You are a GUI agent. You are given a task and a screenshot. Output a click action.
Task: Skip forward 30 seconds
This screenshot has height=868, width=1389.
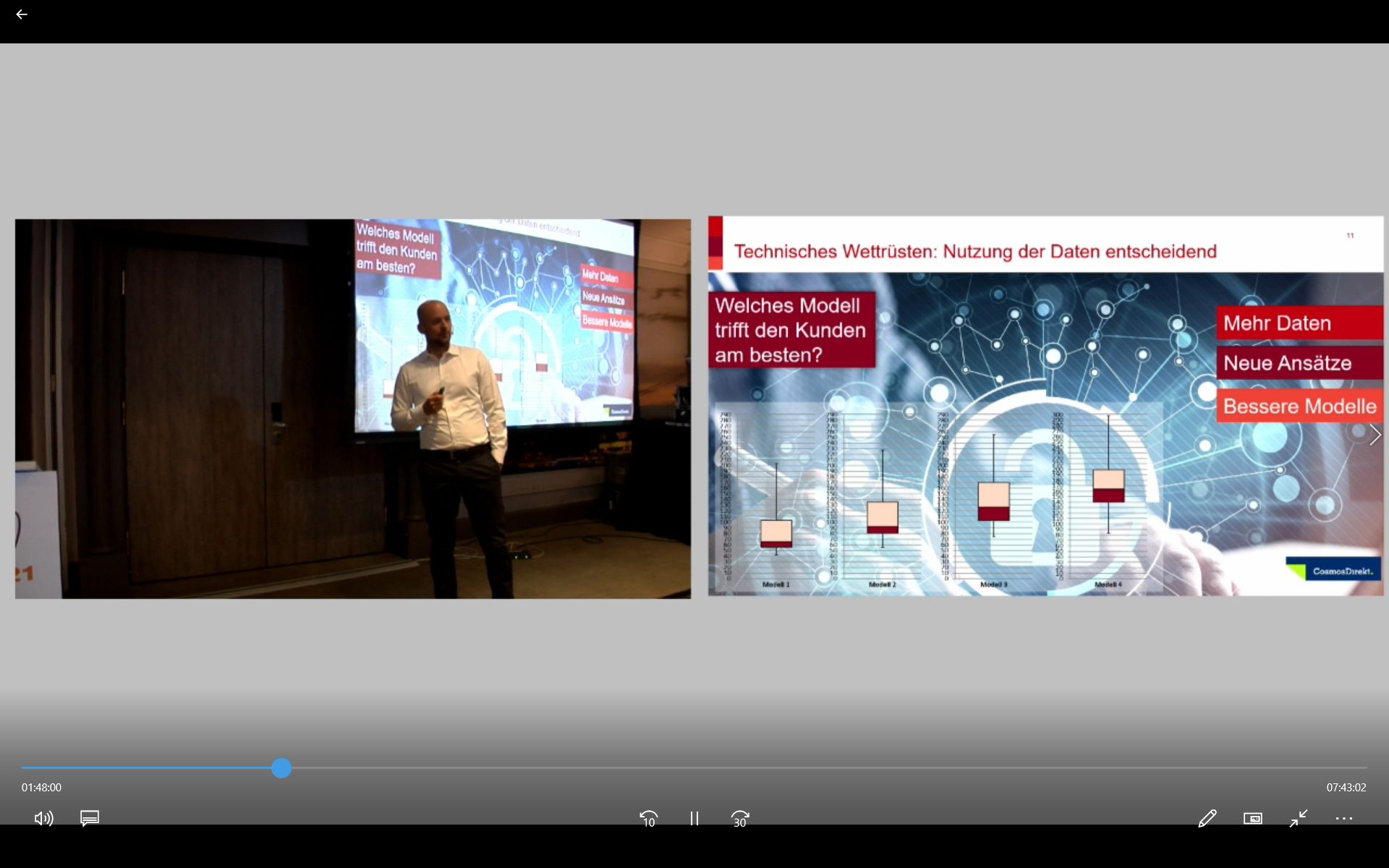[739, 818]
